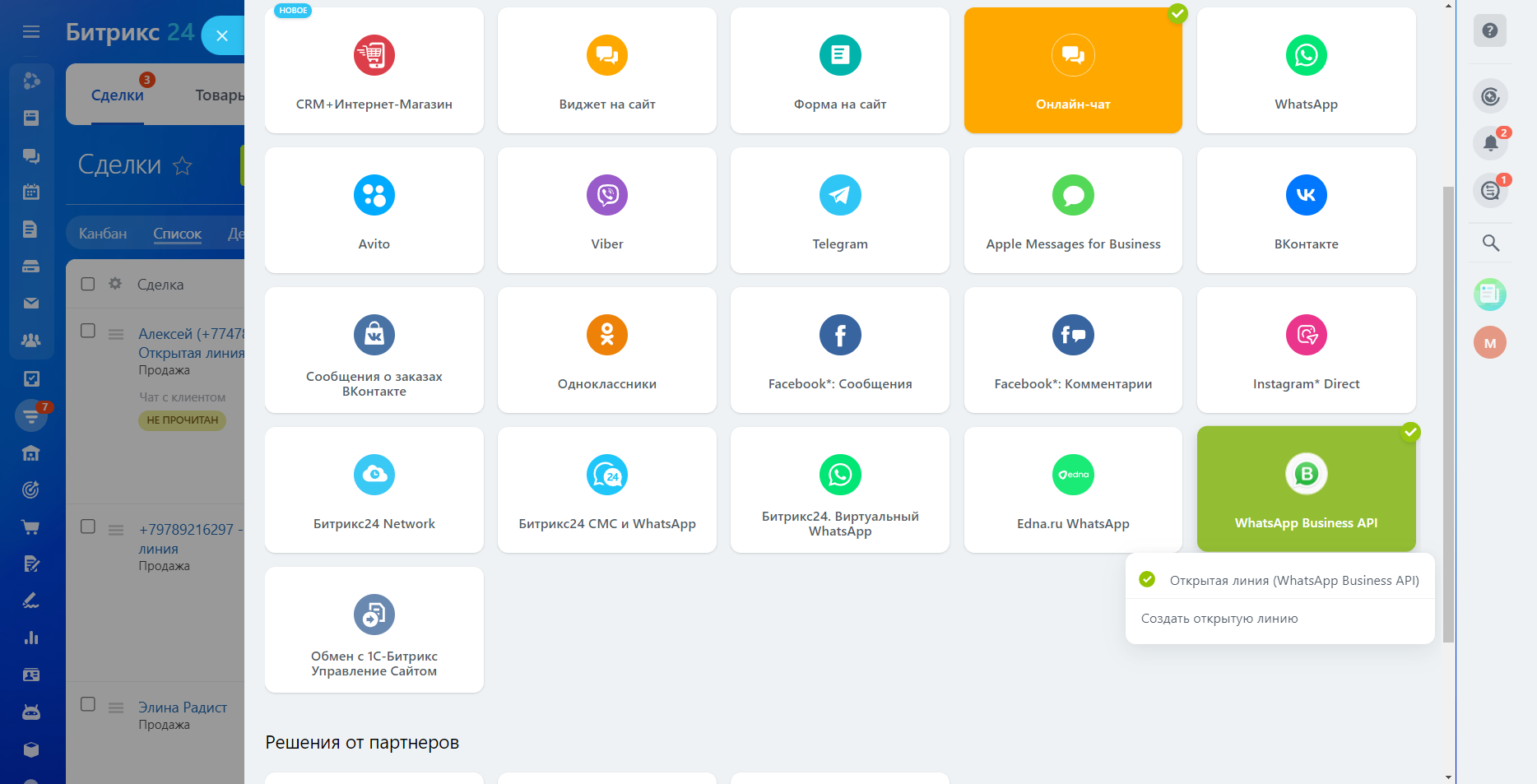Open the Avito channel card
This screenshot has width=1537, height=784.
point(374,210)
